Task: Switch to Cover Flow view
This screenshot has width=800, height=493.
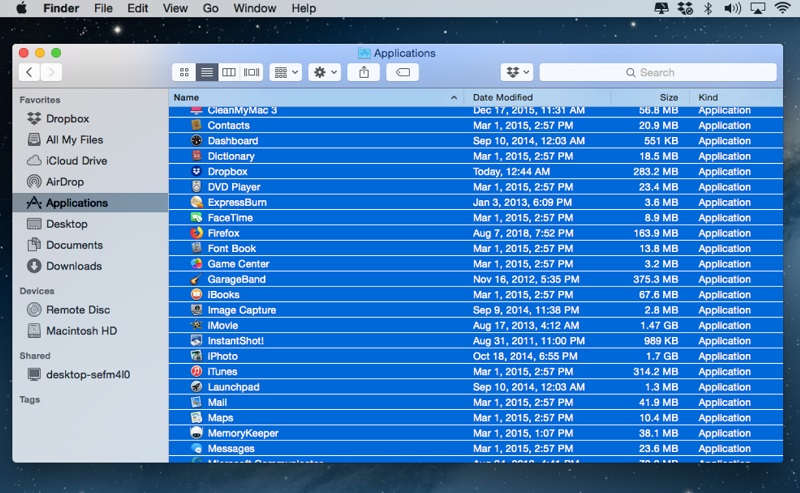Action: pyautogui.click(x=252, y=72)
